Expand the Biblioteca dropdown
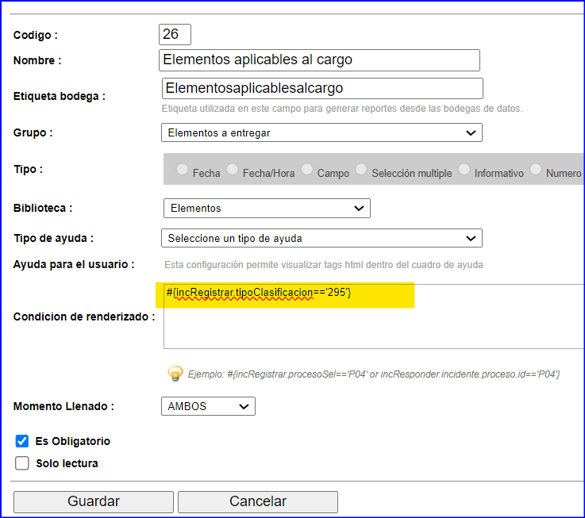 pyautogui.click(x=267, y=208)
